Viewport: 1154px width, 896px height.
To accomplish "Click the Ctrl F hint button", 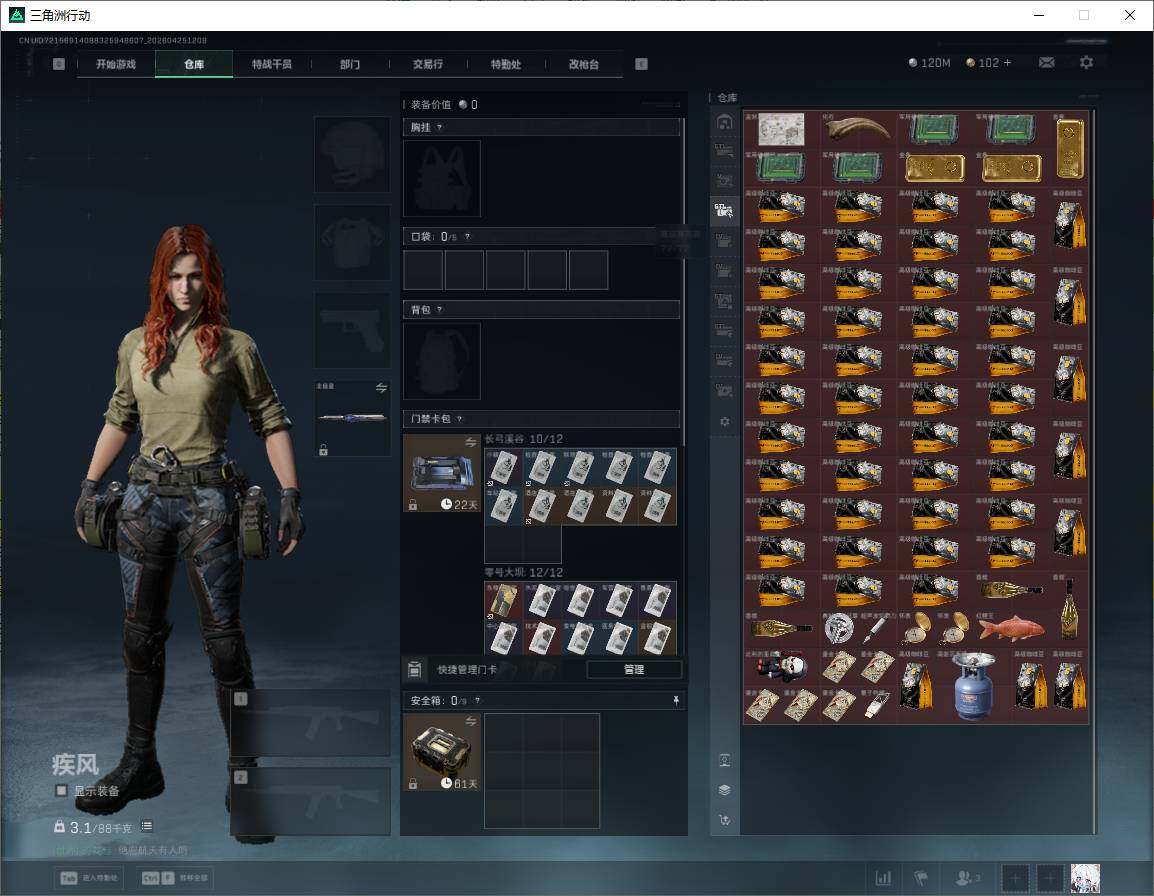I will pyautogui.click(x=174, y=878).
